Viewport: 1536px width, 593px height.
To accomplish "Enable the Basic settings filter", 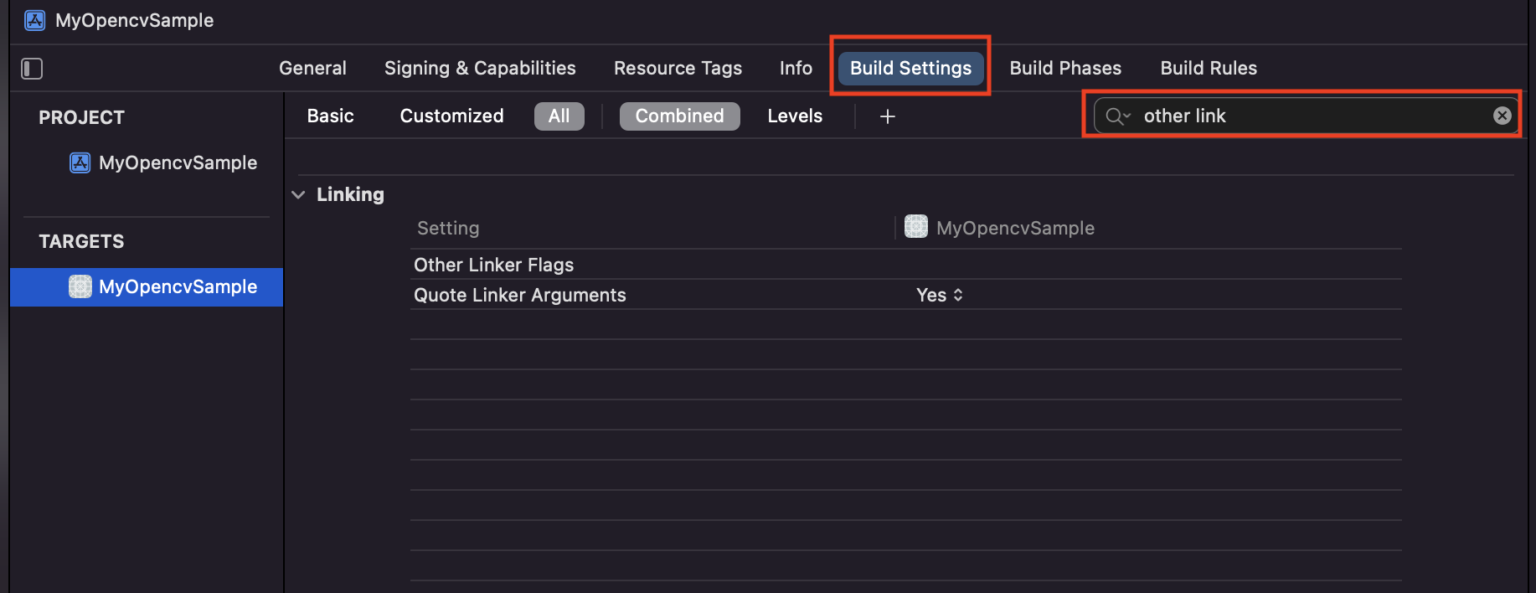I will tap(330, 116).
